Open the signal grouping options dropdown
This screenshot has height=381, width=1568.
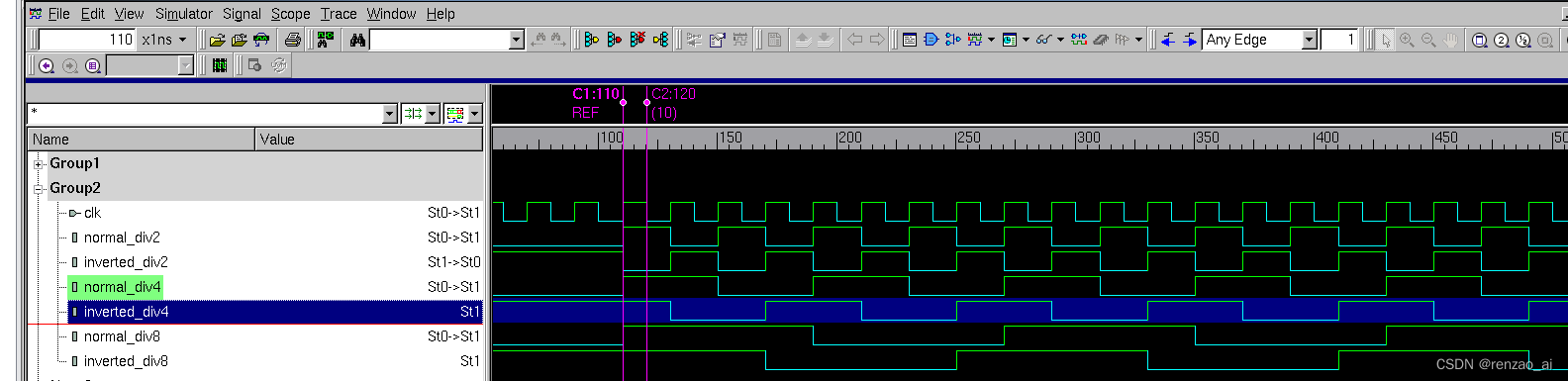tap(475, 114)
